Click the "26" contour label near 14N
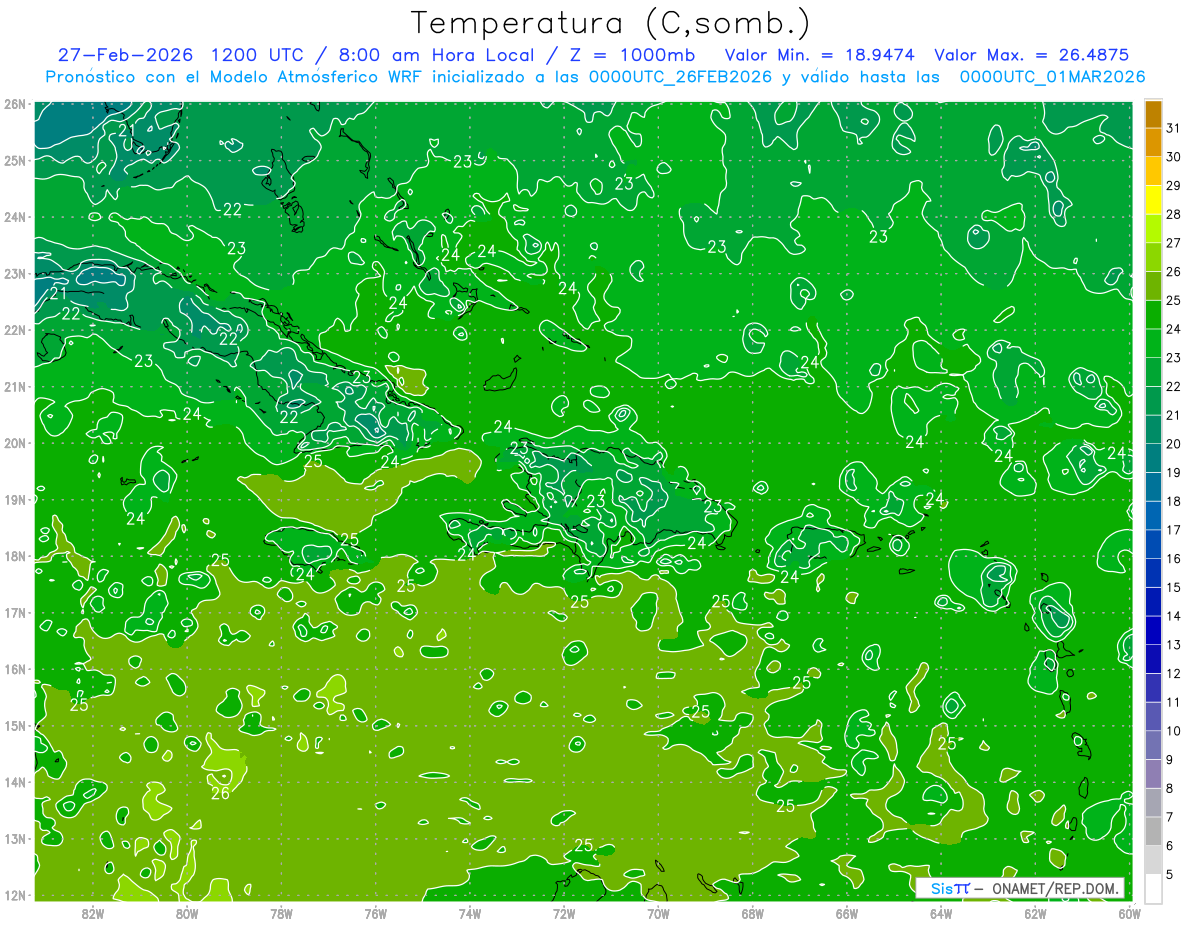1200x927 pixels. (220, 793)
